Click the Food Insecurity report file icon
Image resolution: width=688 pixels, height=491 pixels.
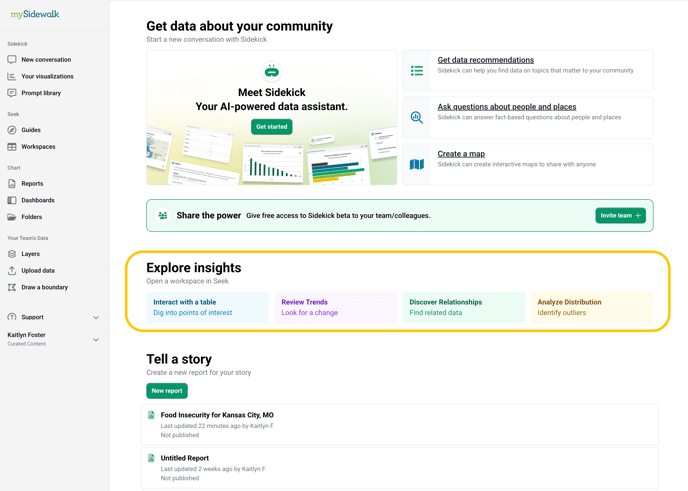[x=151, y=415]
